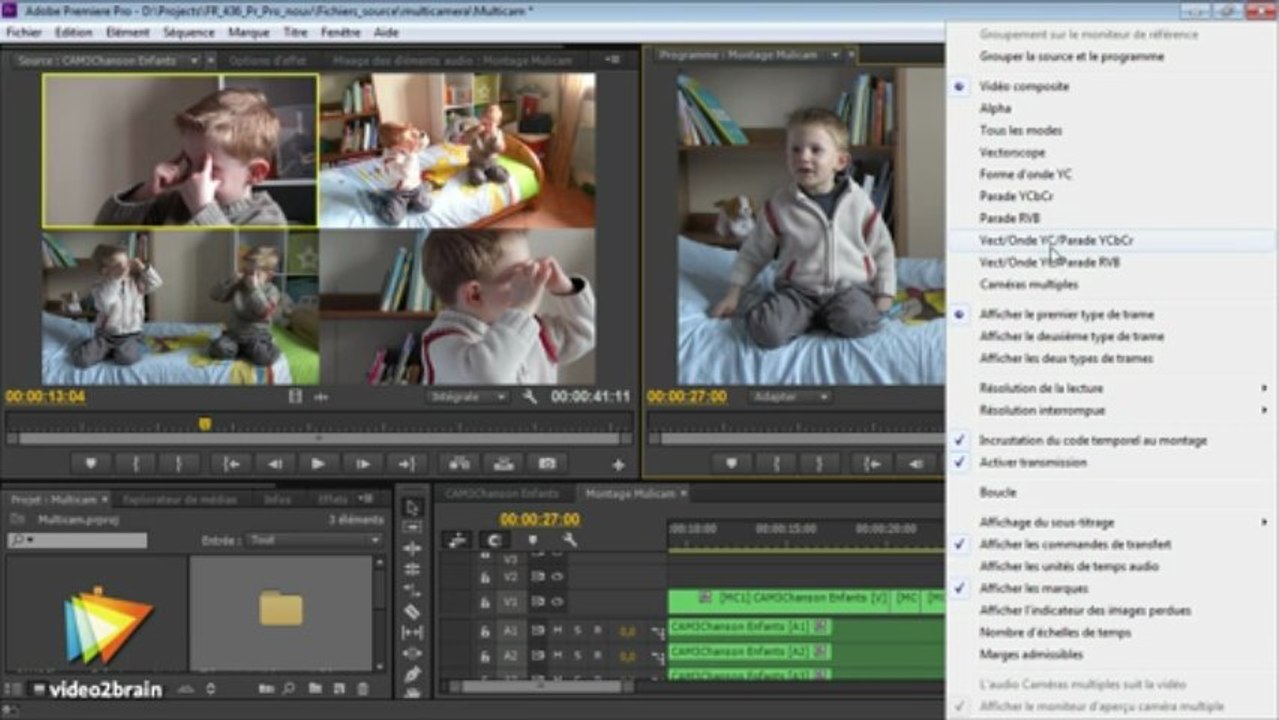Add marker from timeline header

pos(532,540)
